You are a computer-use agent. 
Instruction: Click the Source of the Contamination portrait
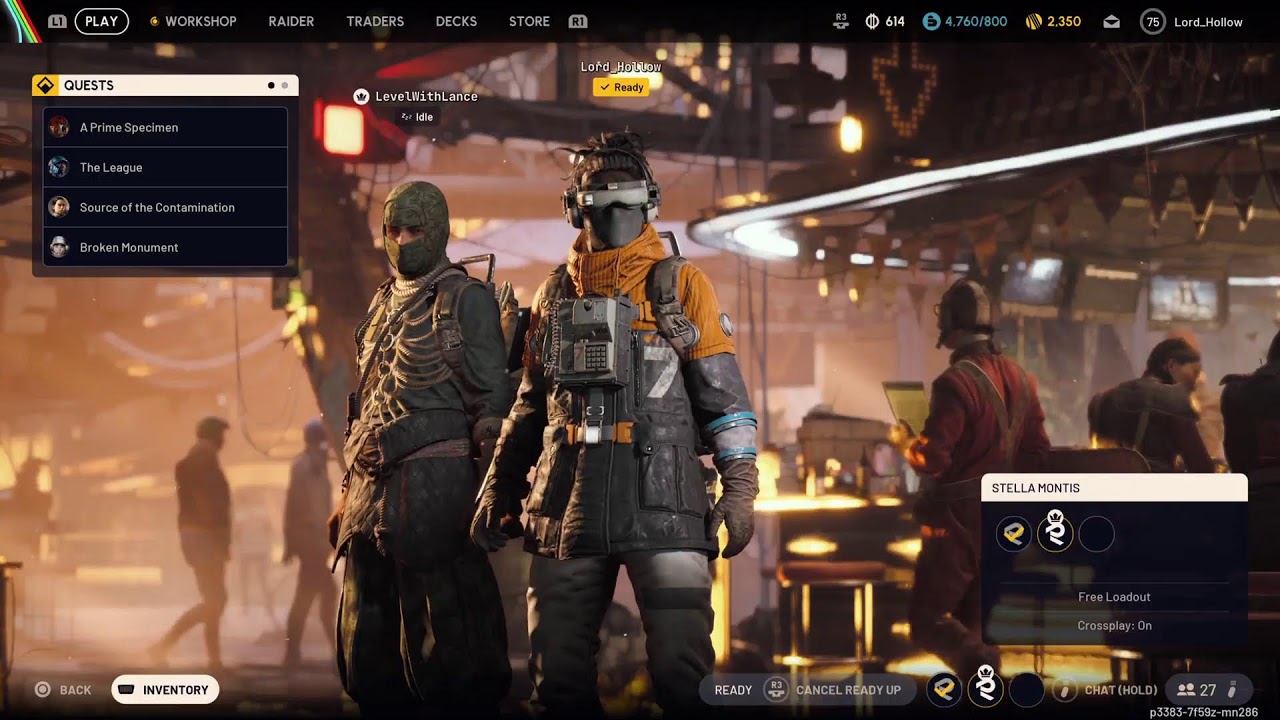pos(59,207)
